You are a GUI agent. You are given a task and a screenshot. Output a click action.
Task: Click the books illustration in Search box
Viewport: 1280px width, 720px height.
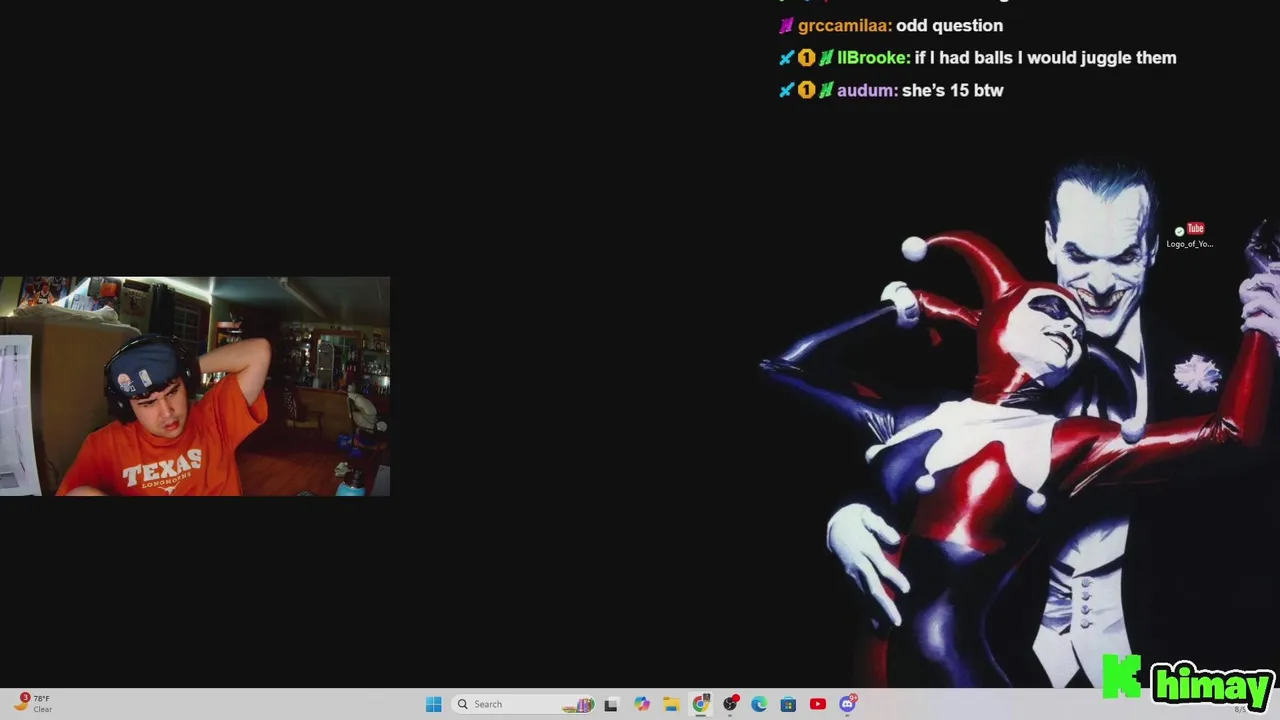[x=579, y=705]
